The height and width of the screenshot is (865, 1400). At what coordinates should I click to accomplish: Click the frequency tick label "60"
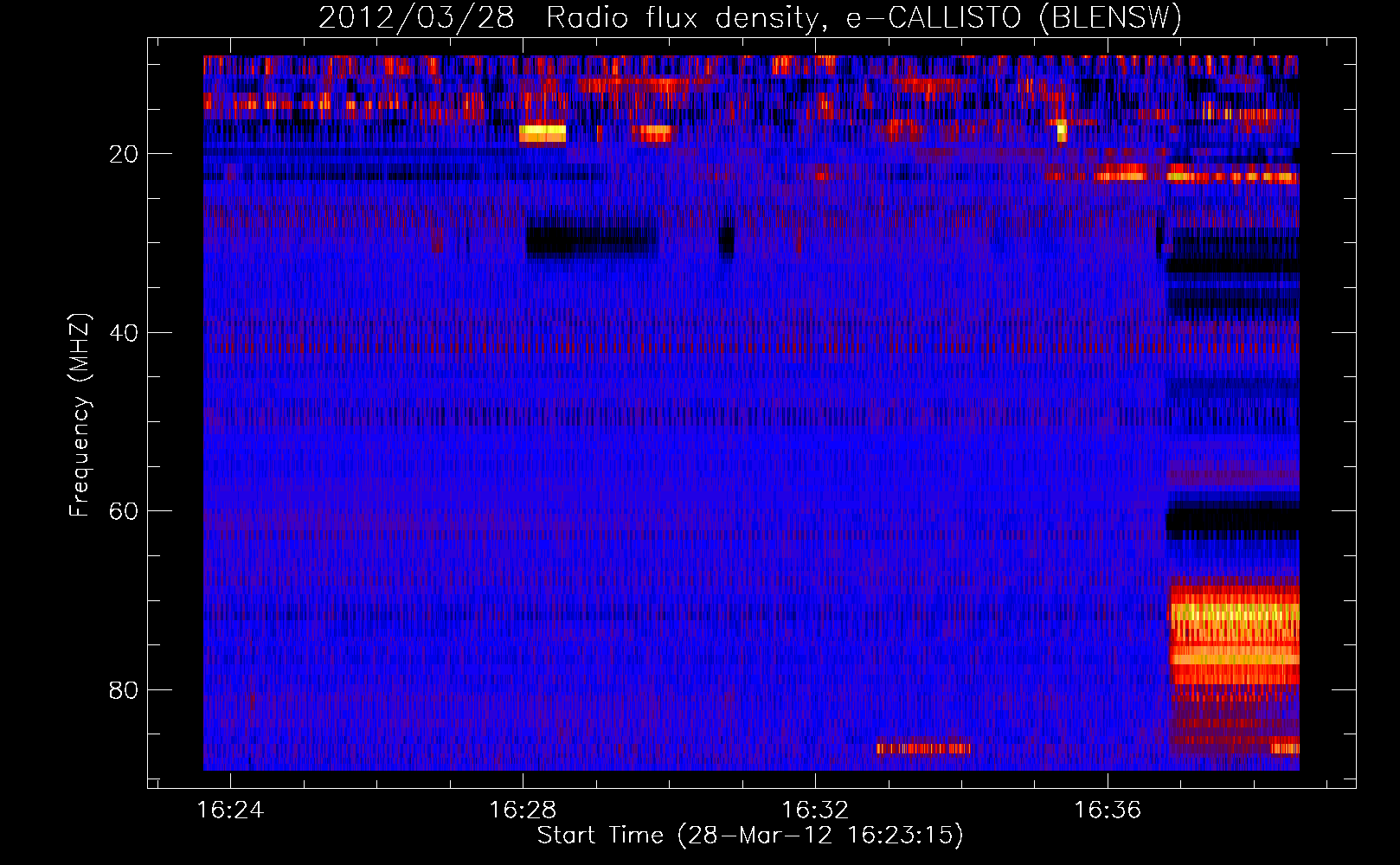(125, 511)
